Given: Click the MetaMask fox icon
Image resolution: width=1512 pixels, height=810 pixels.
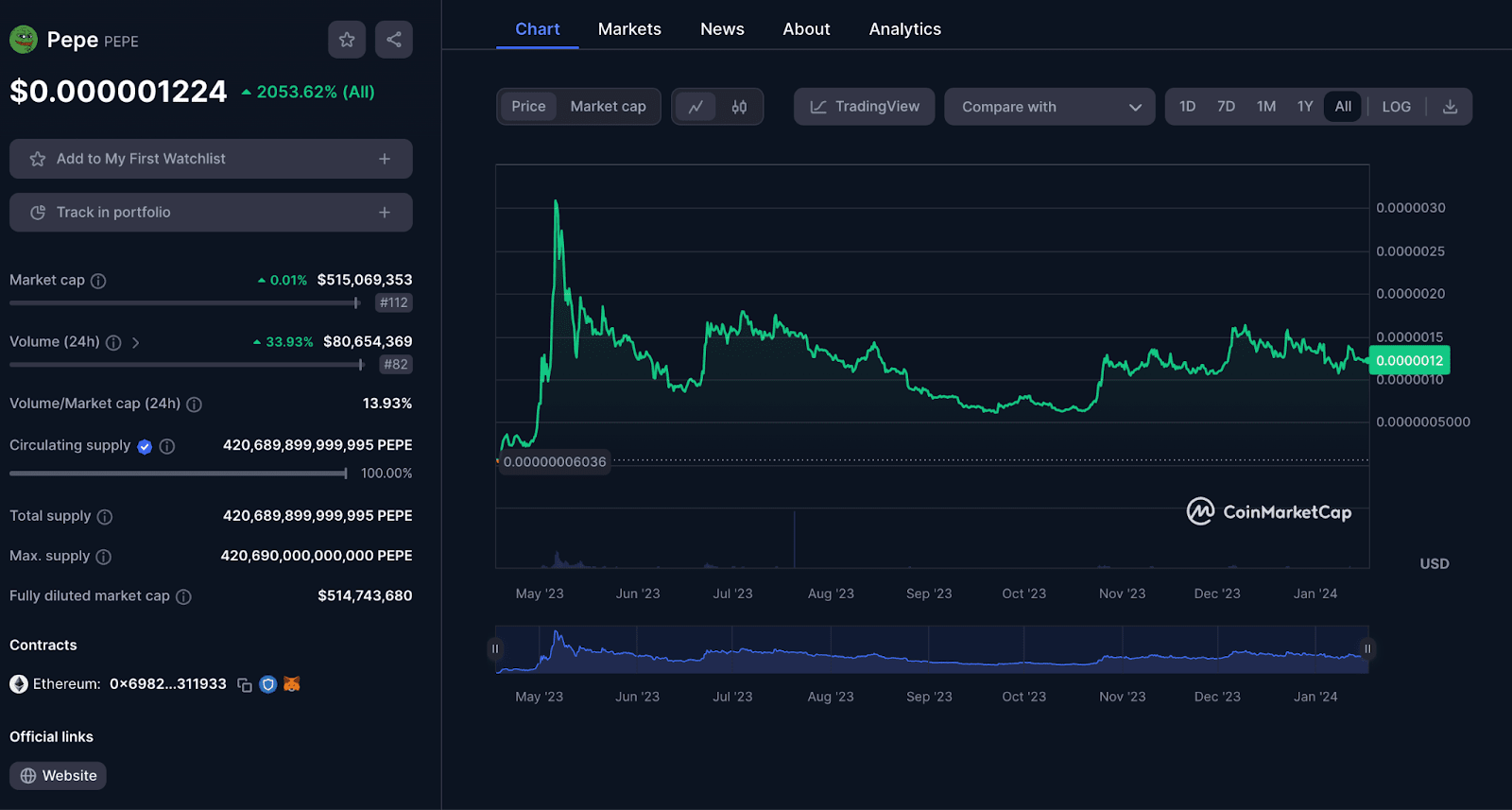Looking at the screenshot, I should tap(292, 683).
